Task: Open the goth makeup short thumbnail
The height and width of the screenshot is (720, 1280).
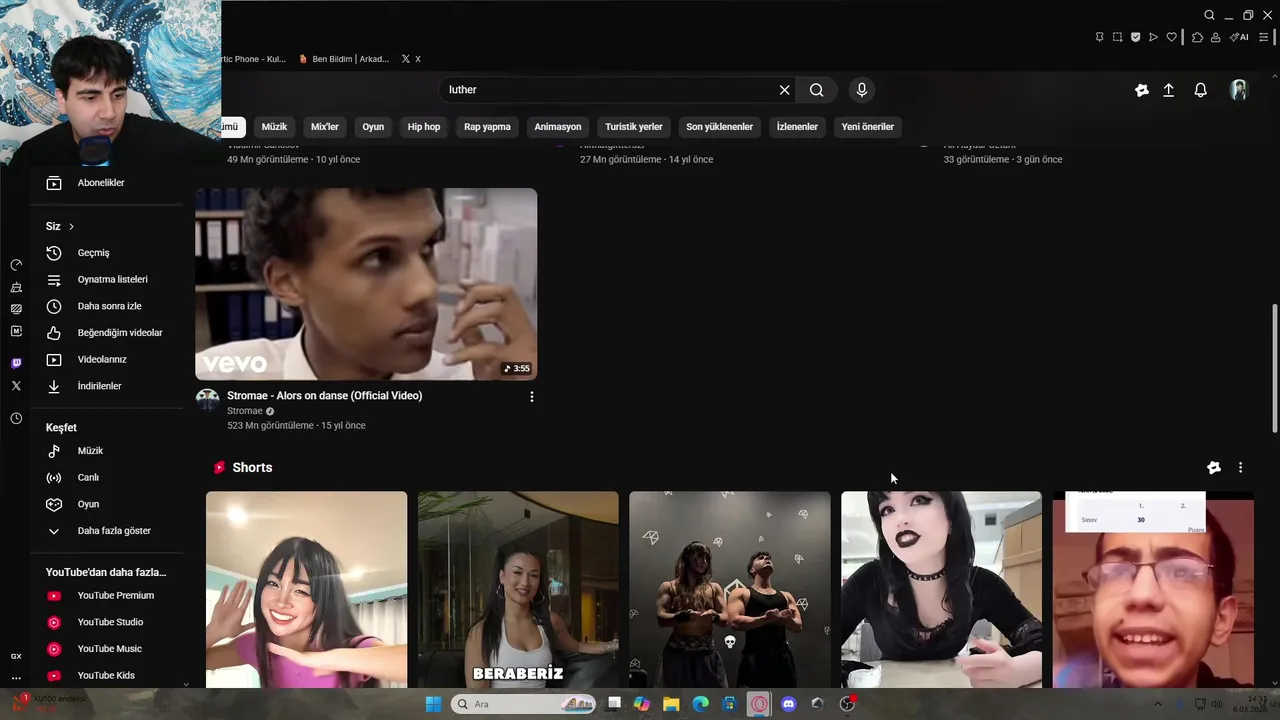Action: point(941,590)
